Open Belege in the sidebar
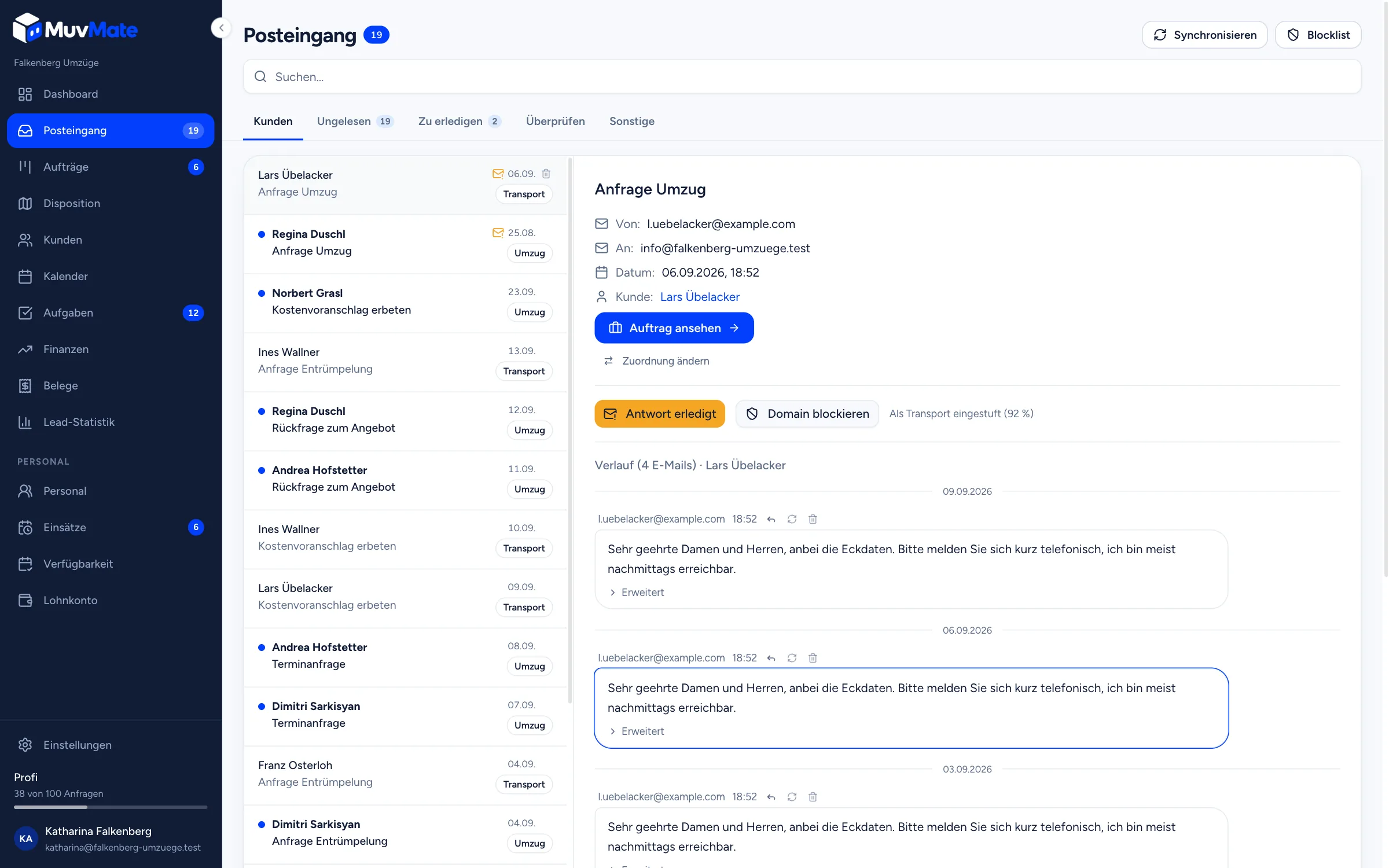This screenshot has height=868, width=1389. coord(111,385)
